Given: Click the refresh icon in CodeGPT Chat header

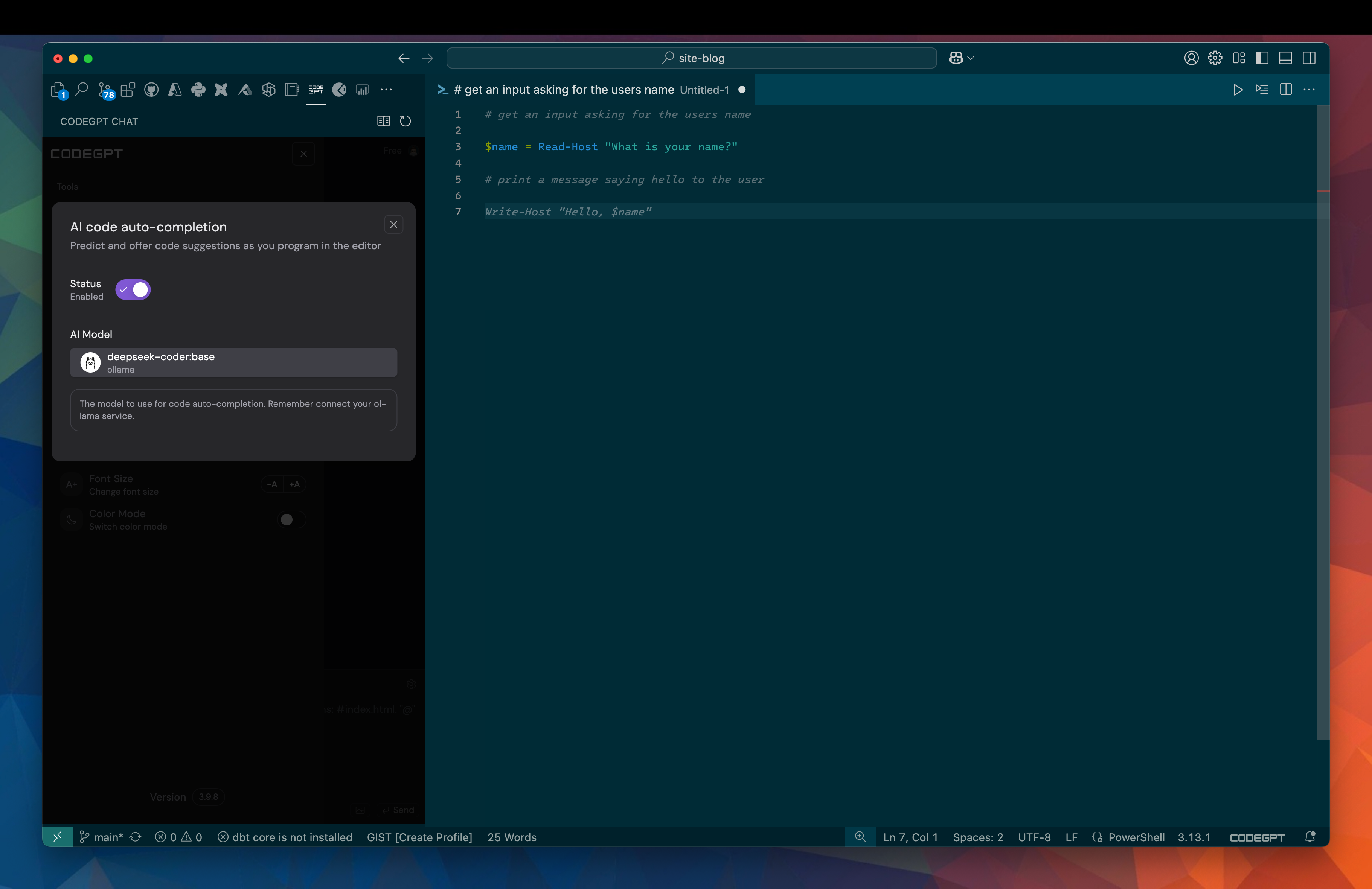Looking at the screenshot, I should [x=405, y=121].
